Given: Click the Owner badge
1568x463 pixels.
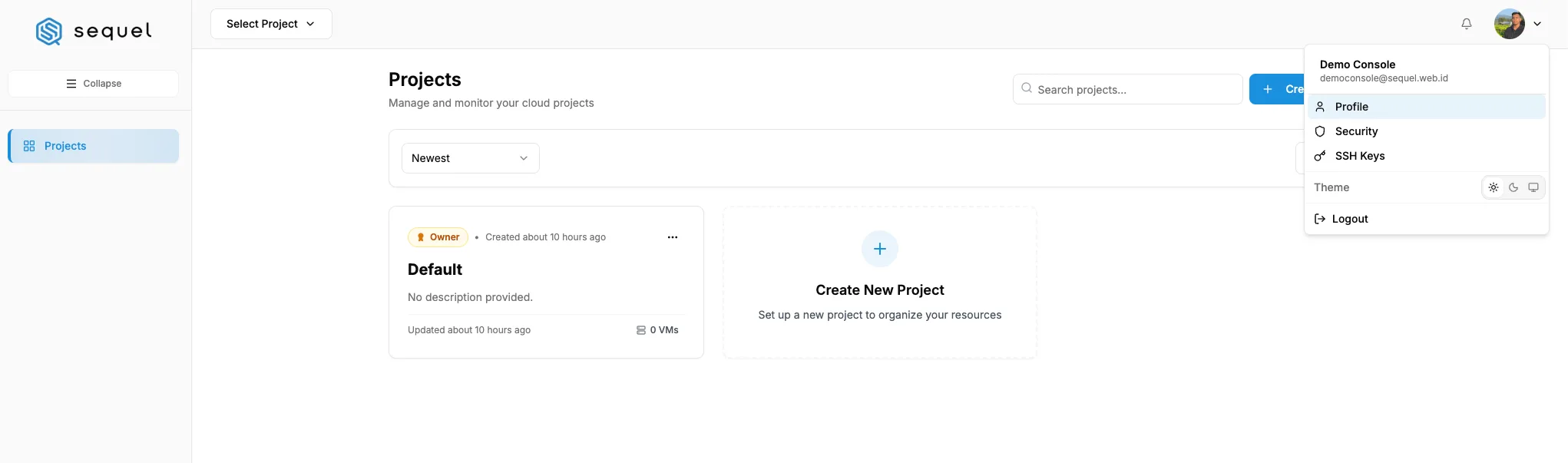Looking at the screenshot, I should (438, 237).
